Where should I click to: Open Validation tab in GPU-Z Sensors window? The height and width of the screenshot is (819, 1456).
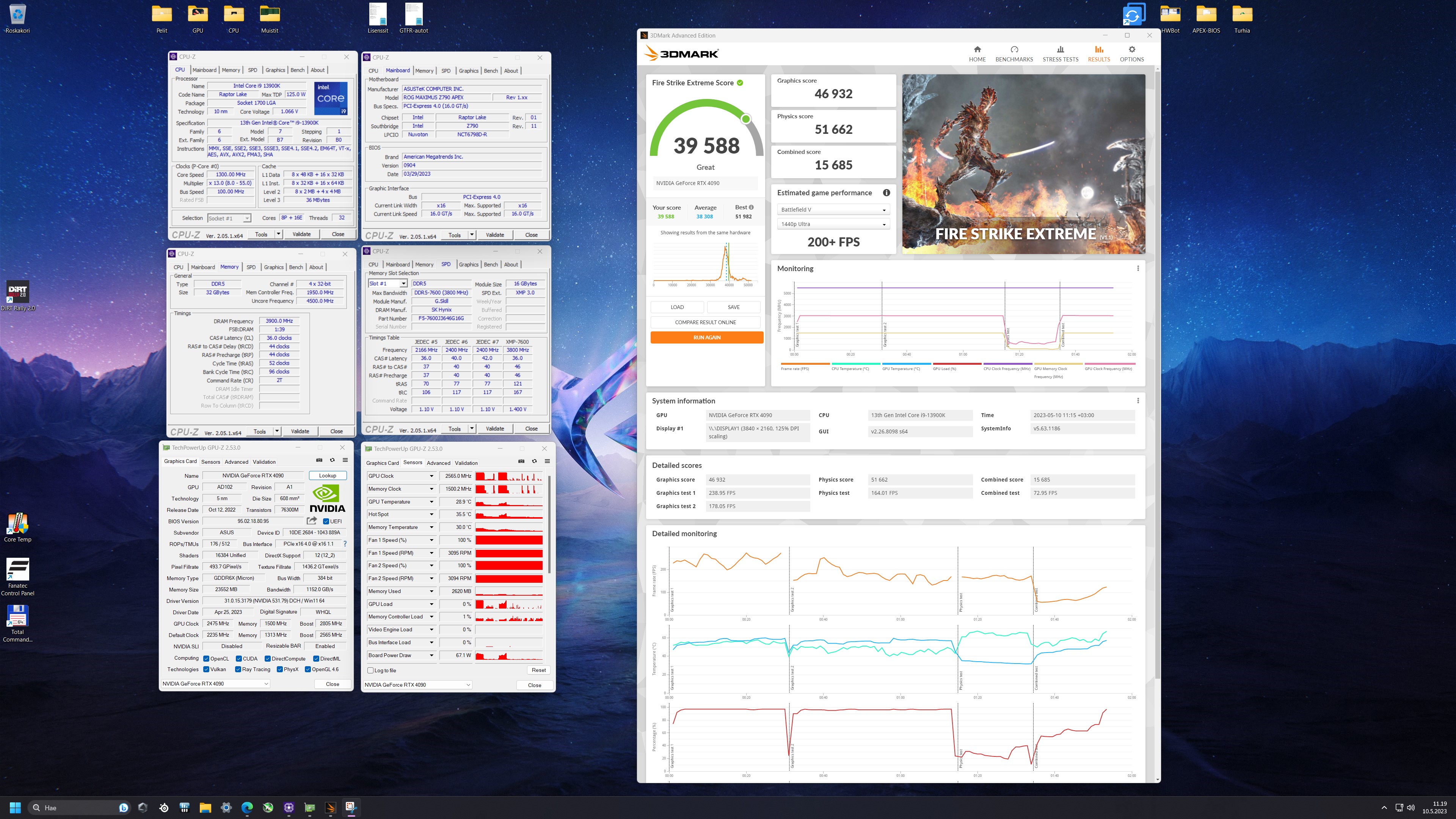pos(466,463)
